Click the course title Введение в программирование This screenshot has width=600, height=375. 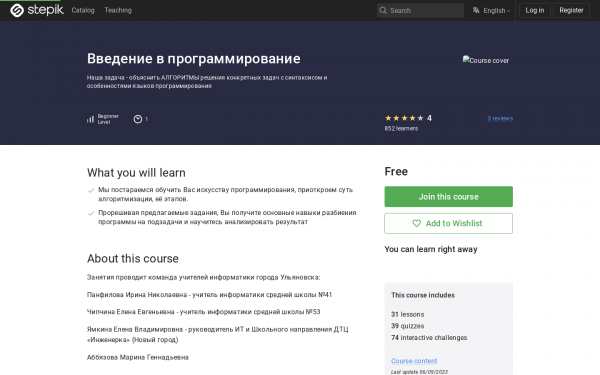[194, 59]
